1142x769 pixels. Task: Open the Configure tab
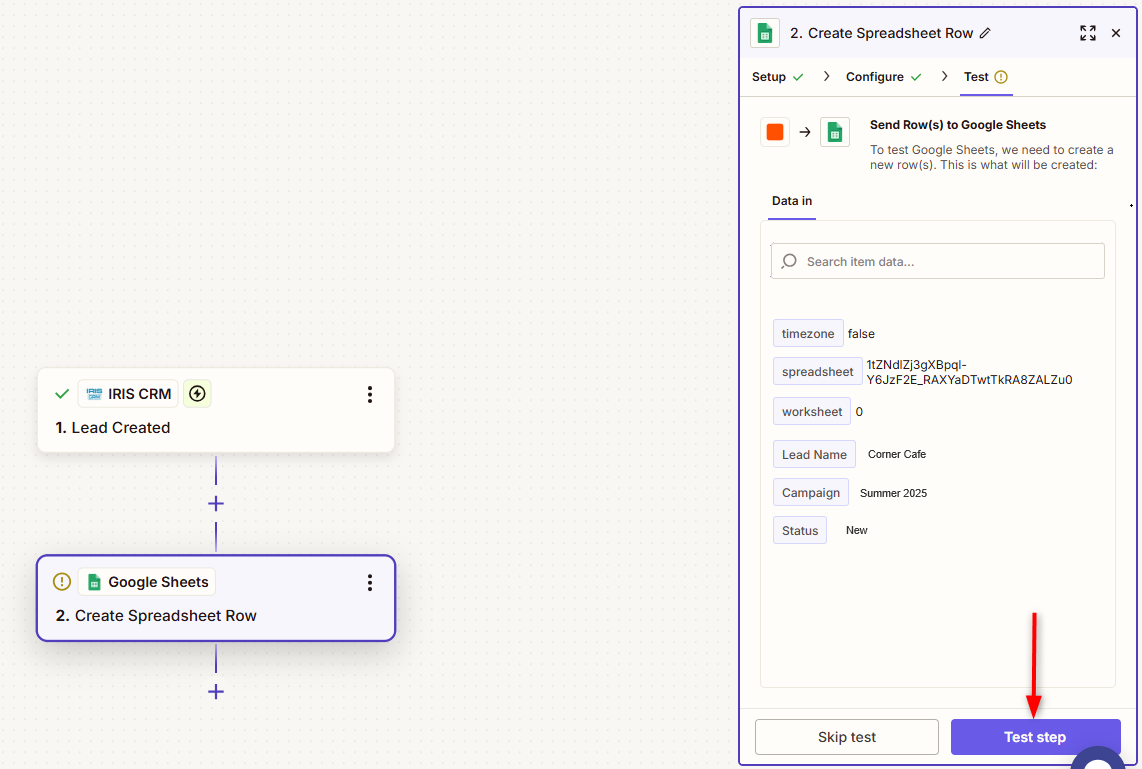tap(883, 76)
